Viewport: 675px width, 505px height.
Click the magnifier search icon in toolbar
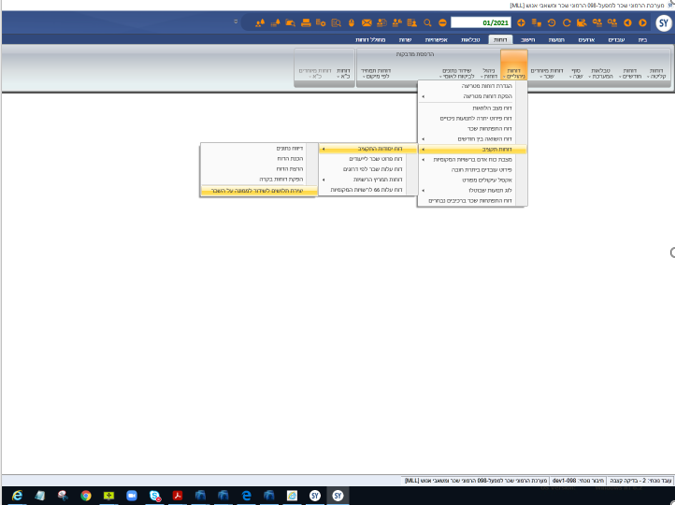point(428,23)
